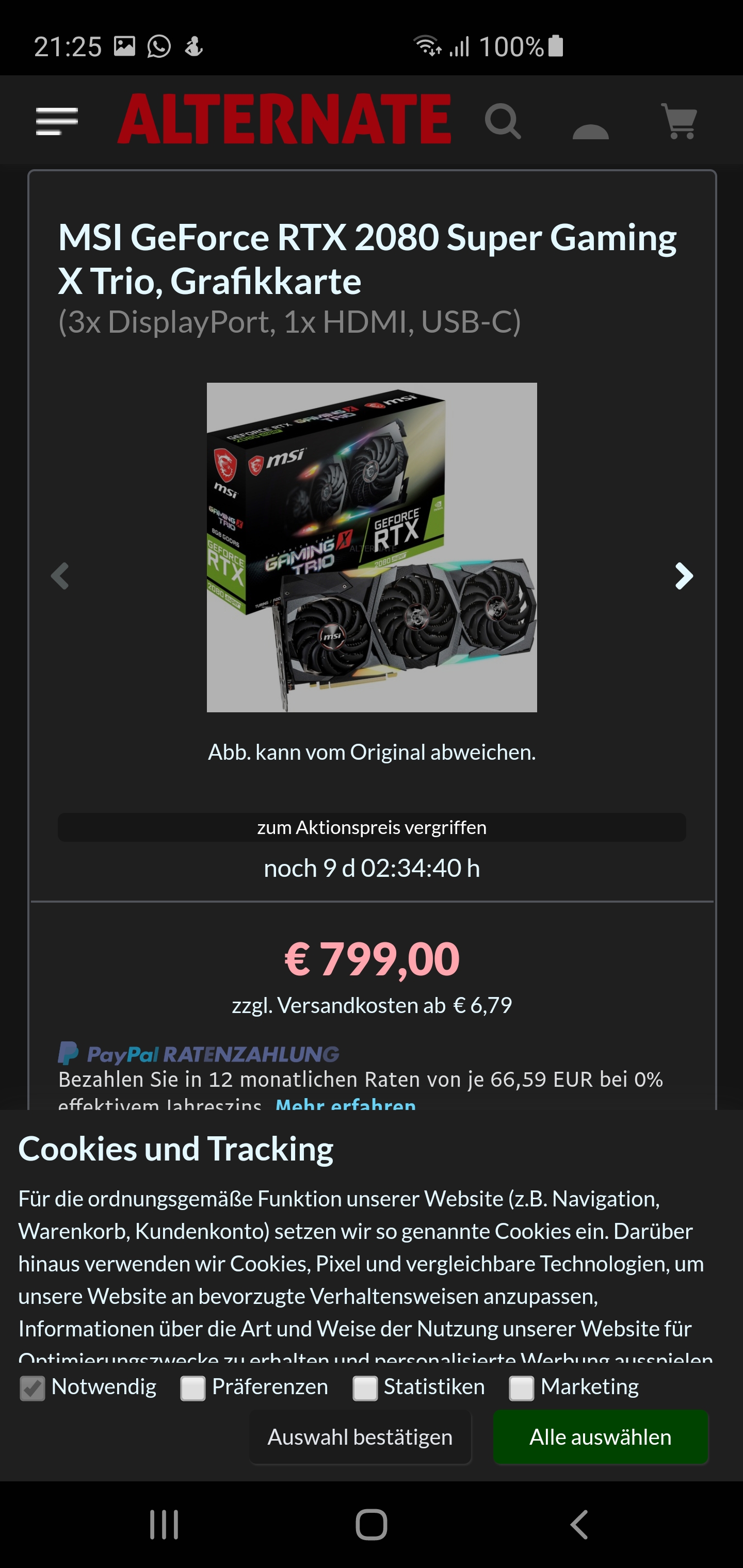Open Android recent apps button

pos(165,1525)
